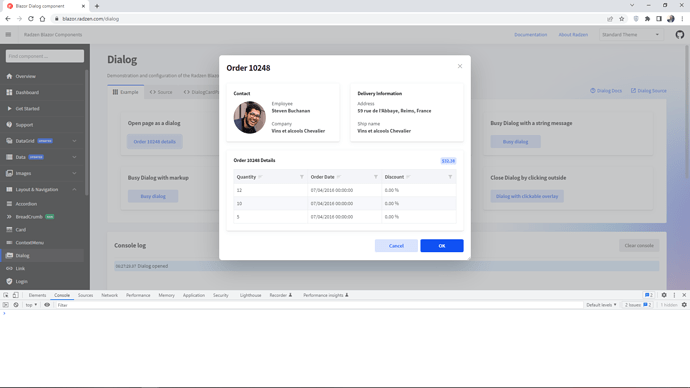
Task: Click the OK button in the dialog
Action: click(442, 246)
